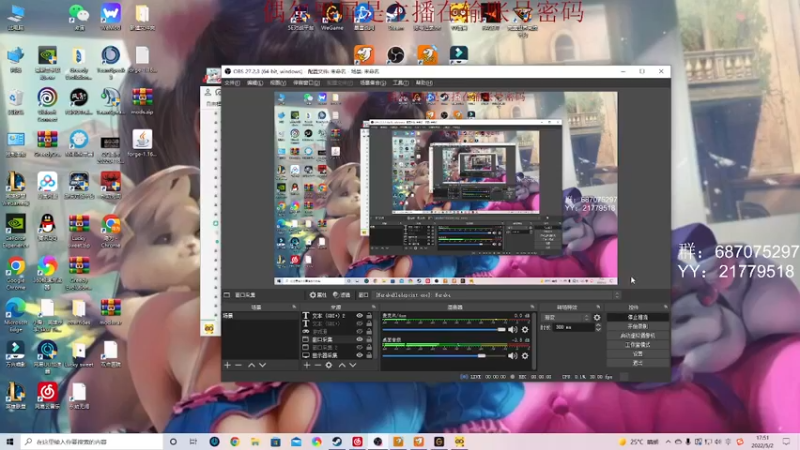Lock the 窗口采集 source
This screenshot has height=450, width=800.
(x=369, y=339)
